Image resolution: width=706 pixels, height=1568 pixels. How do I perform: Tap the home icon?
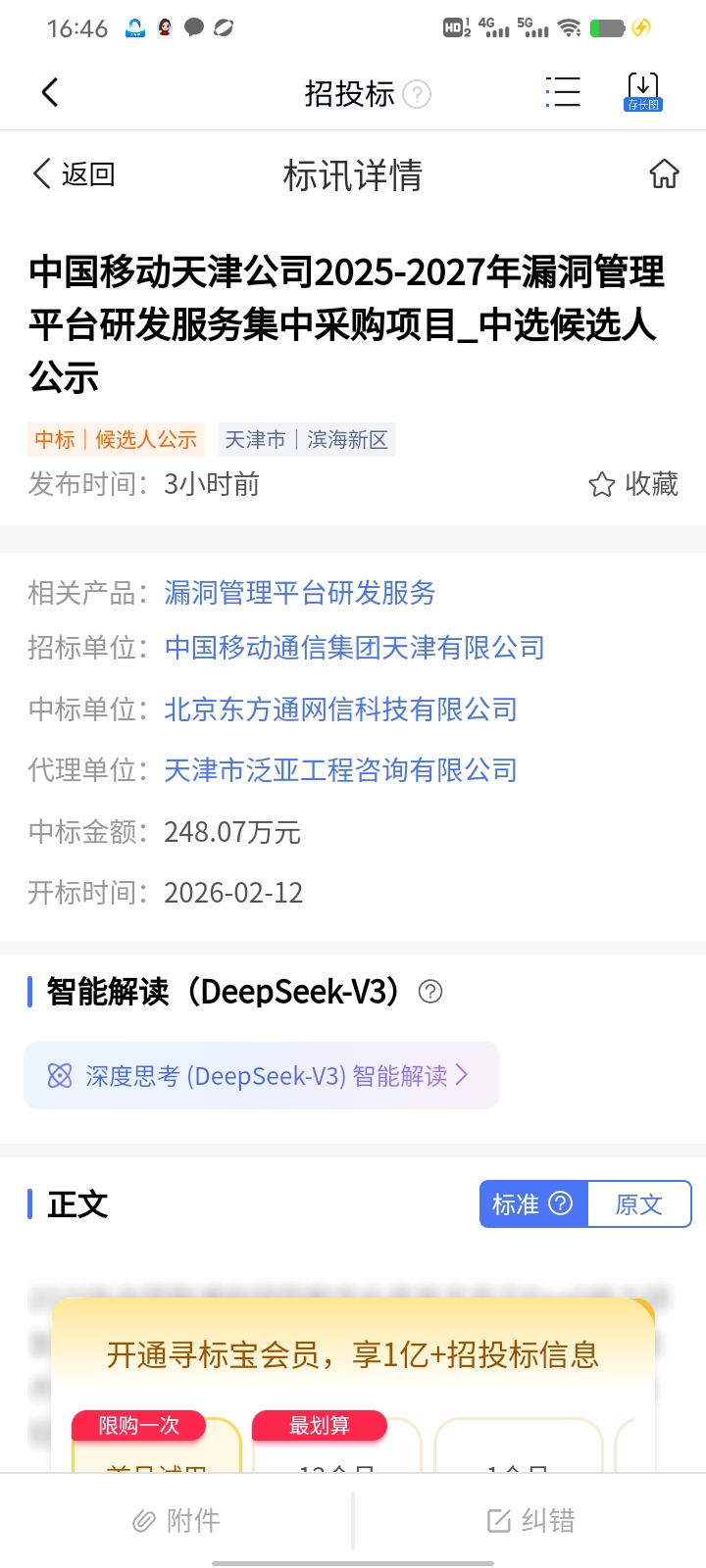pos(665,173)
